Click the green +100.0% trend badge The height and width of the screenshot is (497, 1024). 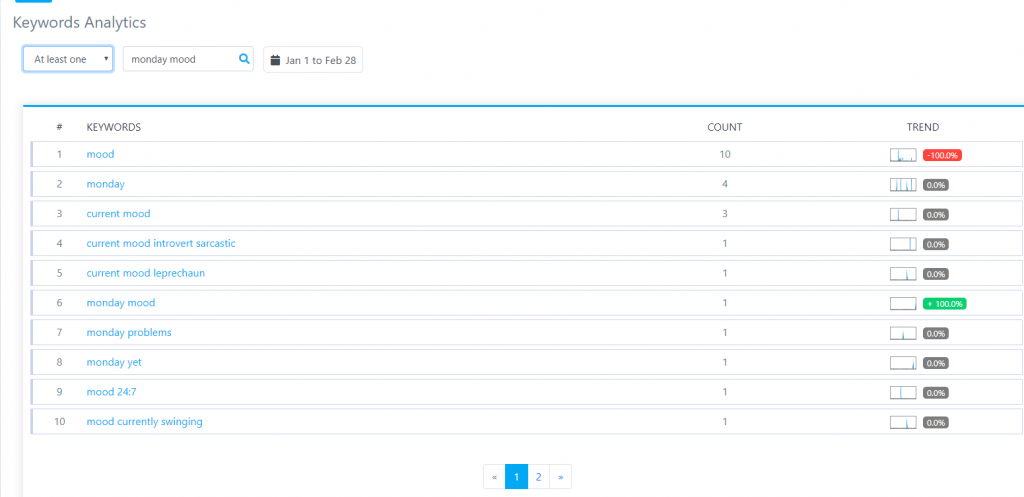[944, 304]
